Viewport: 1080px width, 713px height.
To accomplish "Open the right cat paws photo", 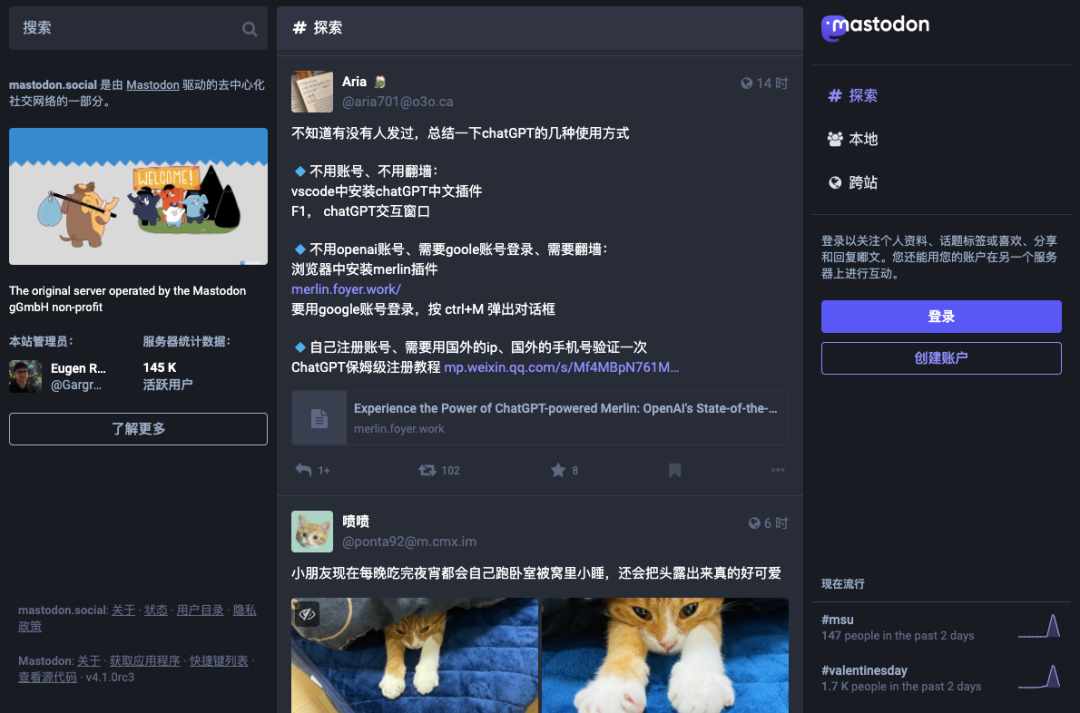I will 665,655.
